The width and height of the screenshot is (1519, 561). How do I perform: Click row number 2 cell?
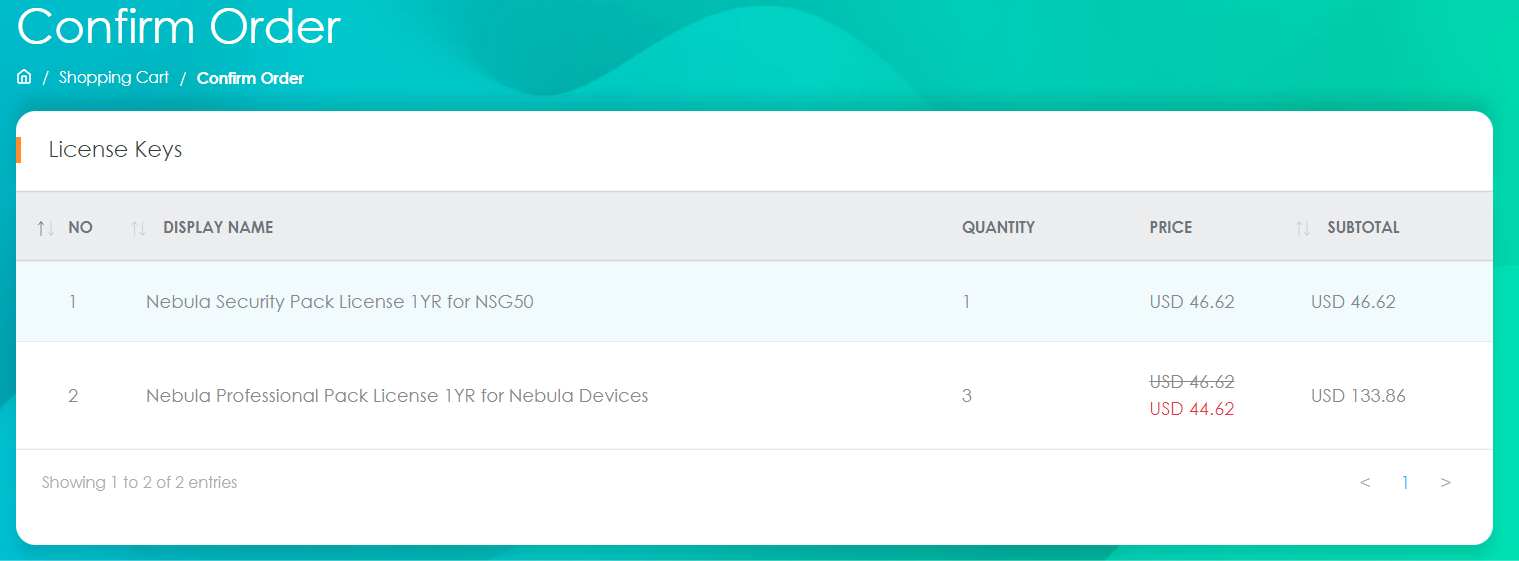73,395
